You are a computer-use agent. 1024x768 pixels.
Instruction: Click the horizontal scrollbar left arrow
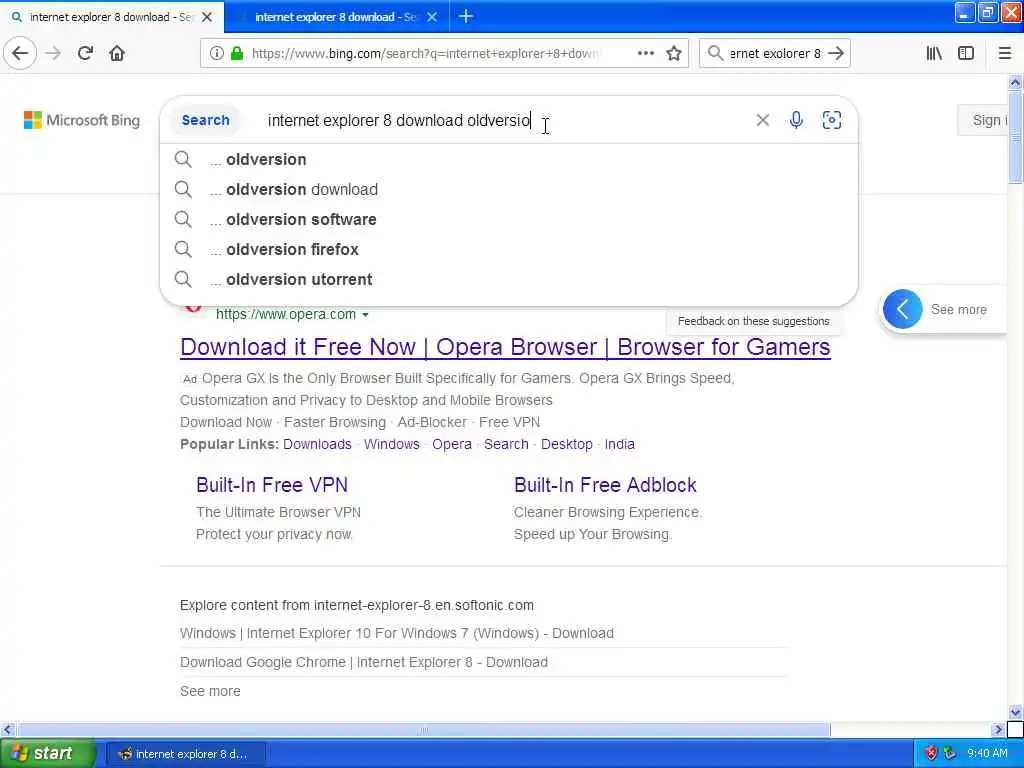7,729
